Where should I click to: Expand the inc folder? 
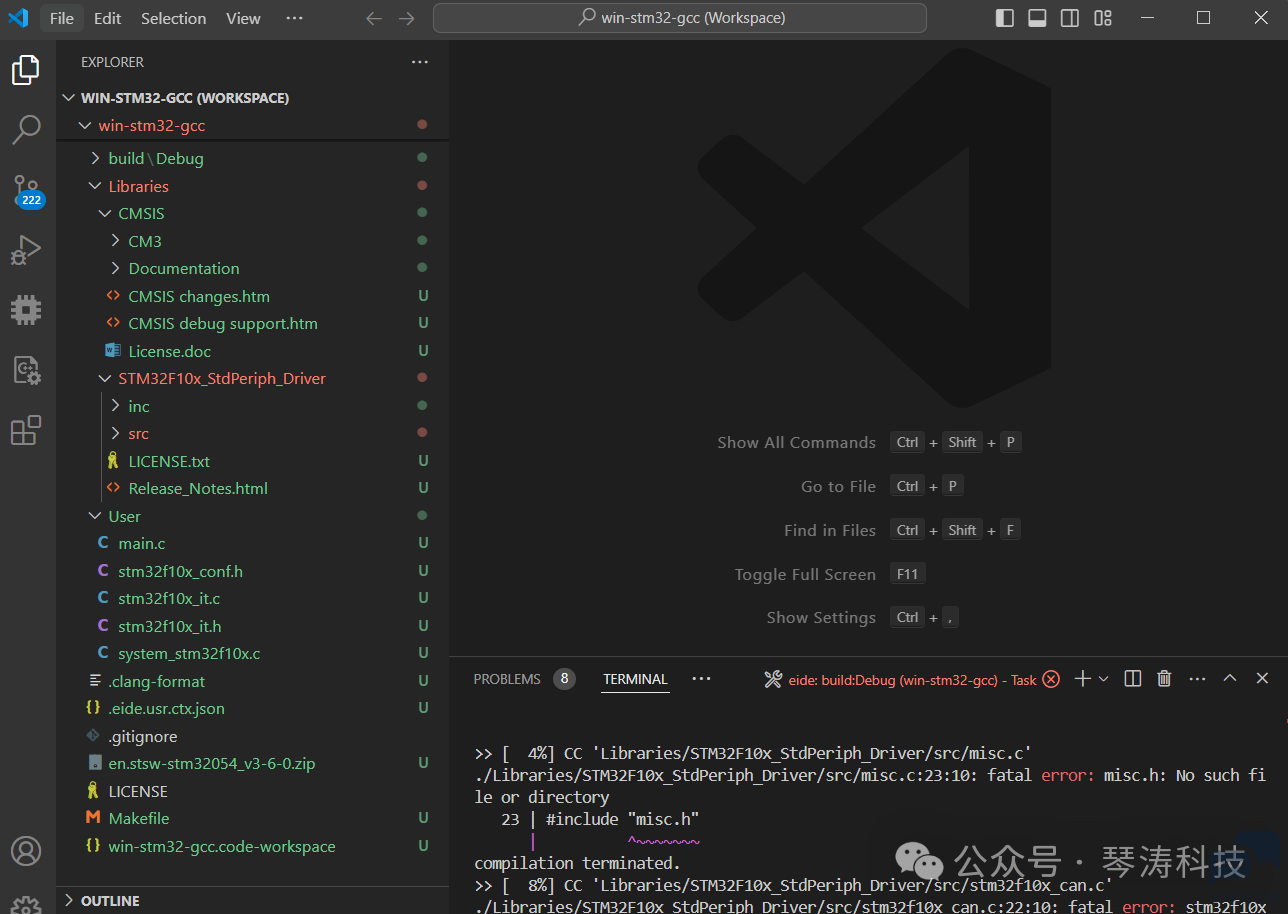click(x=252, y=406)
